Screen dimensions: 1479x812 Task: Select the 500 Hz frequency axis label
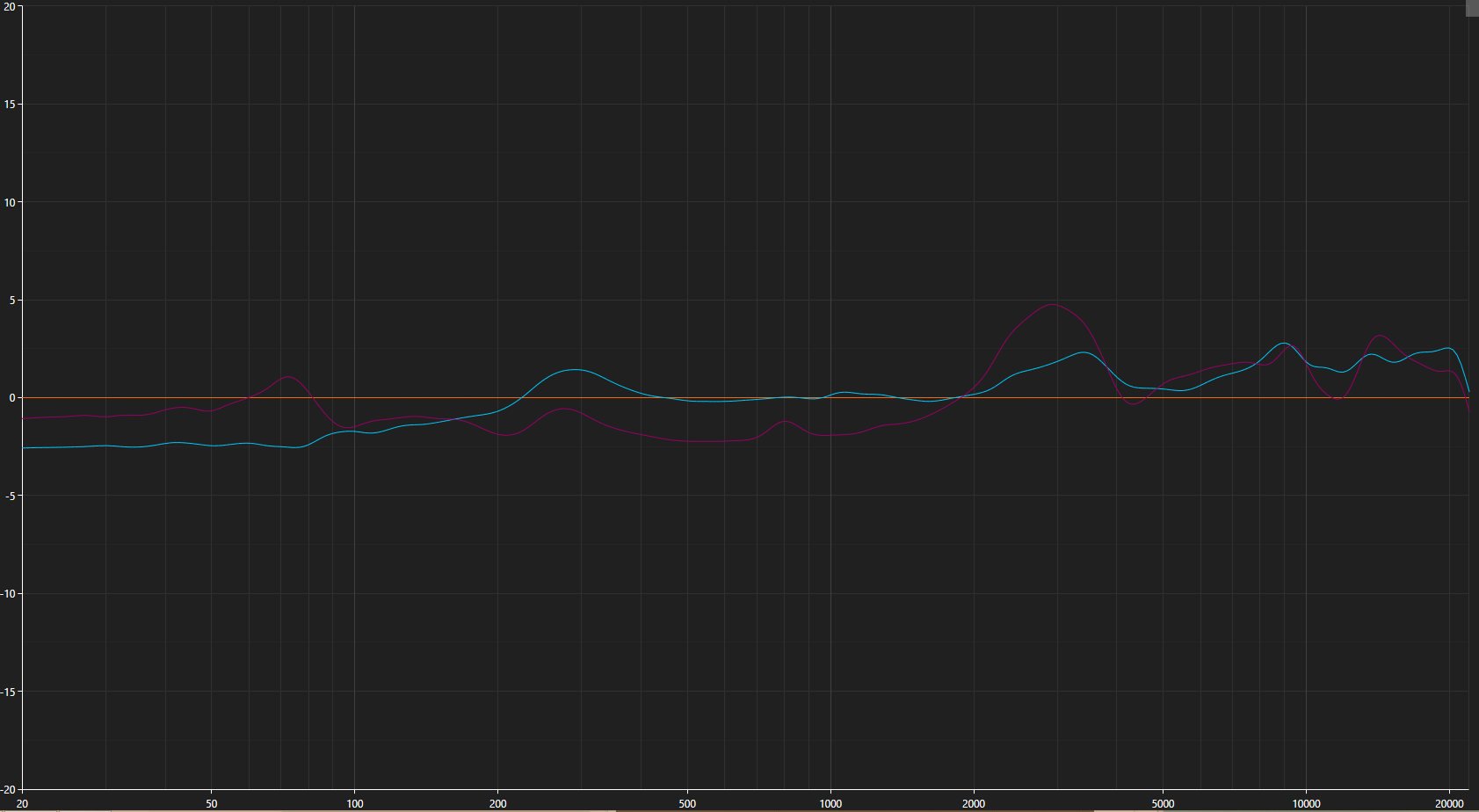[687, 803]
